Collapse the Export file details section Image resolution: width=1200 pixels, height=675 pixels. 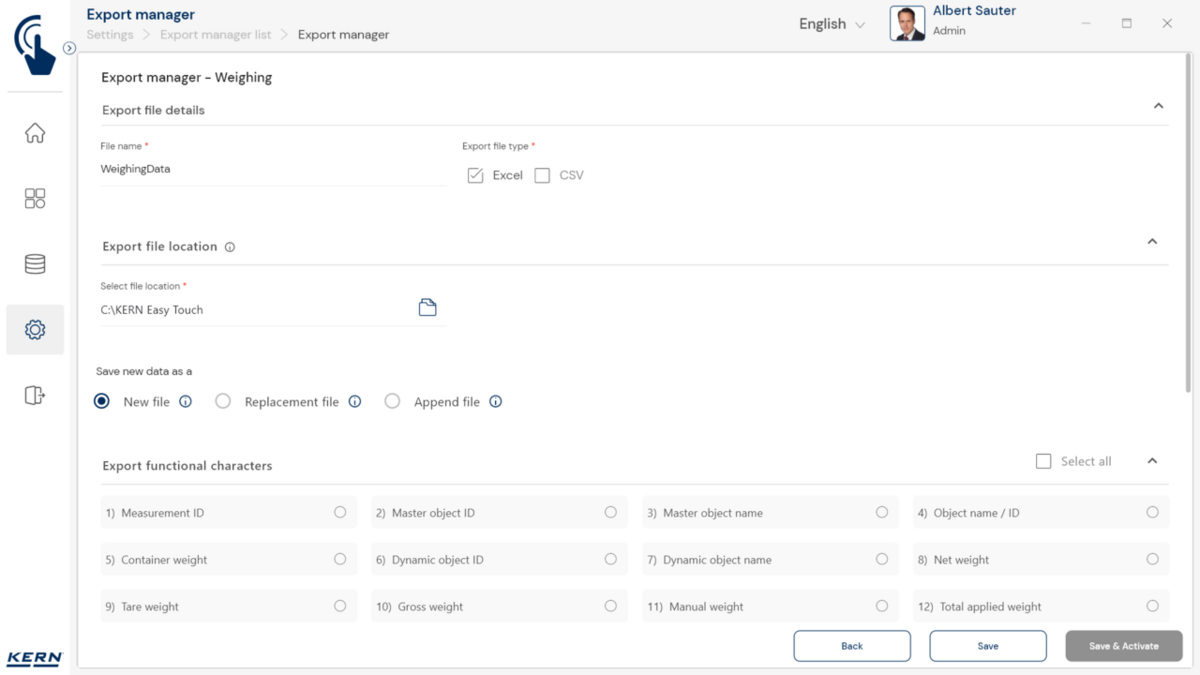pos(1158,106)
